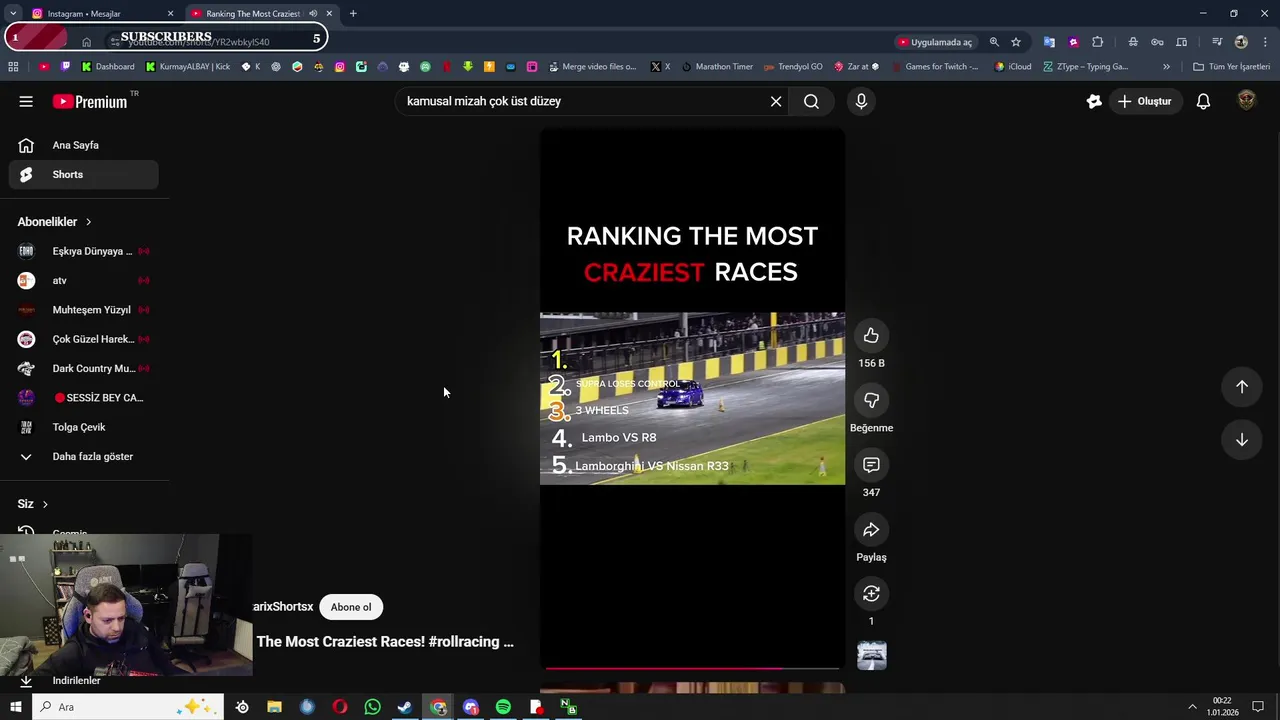Open the Trendyol GO bookmark
This screenshot has width=1280, height=720.
[793, 67]
